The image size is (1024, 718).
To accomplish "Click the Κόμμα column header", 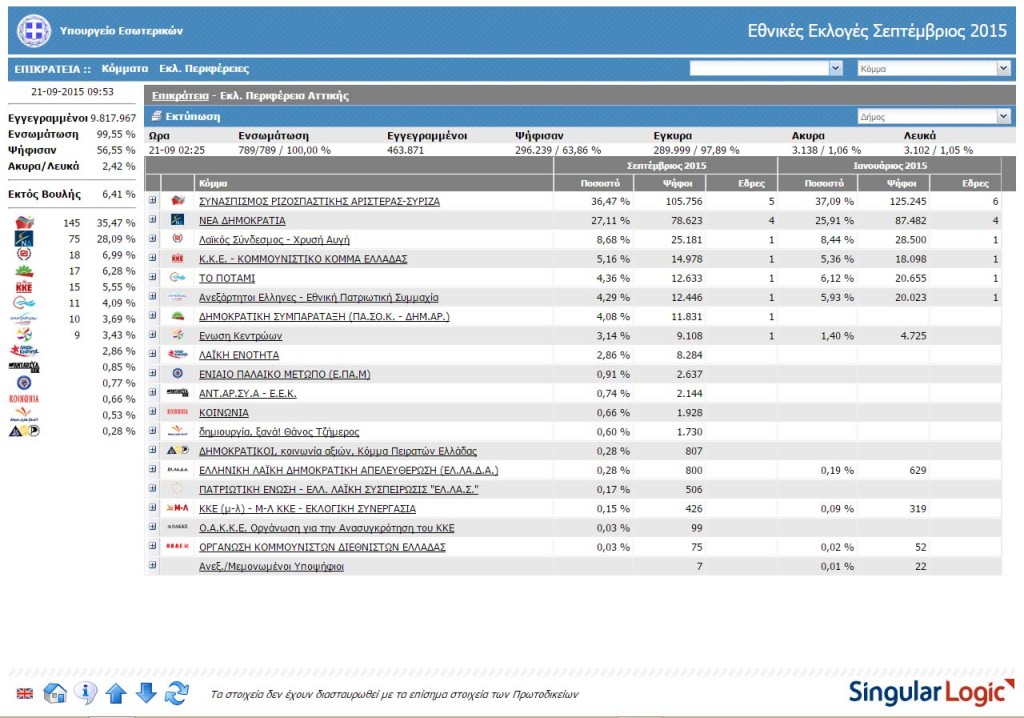I will [374, 183].
